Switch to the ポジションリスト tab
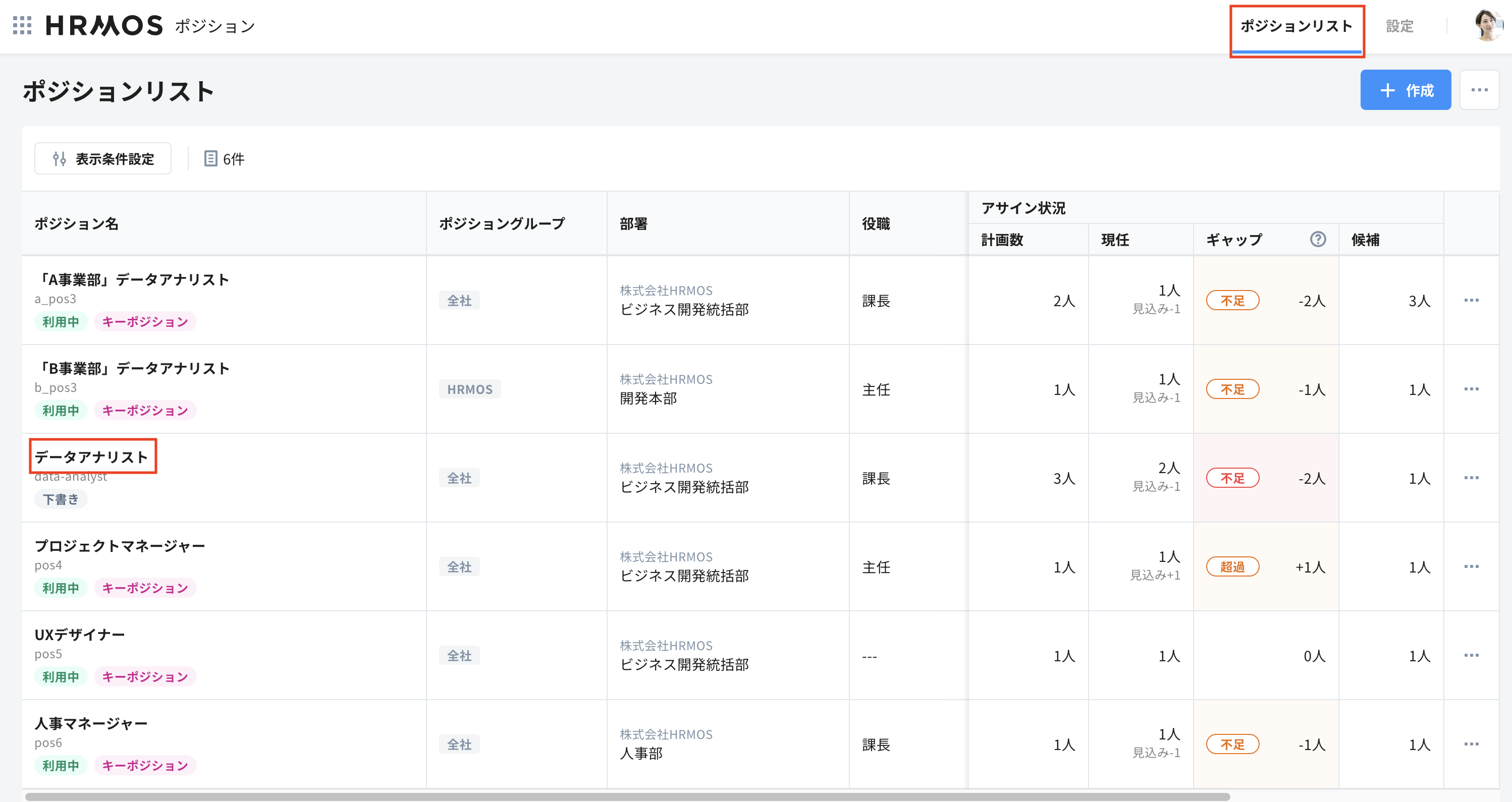Screen dimensions: 1512x802 [1297, 26]
